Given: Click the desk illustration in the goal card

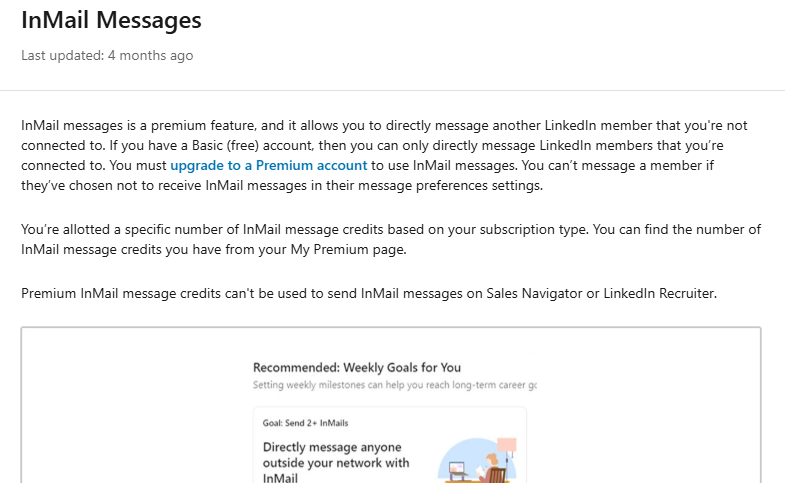Looking at the screenshot, I should 477,460.
